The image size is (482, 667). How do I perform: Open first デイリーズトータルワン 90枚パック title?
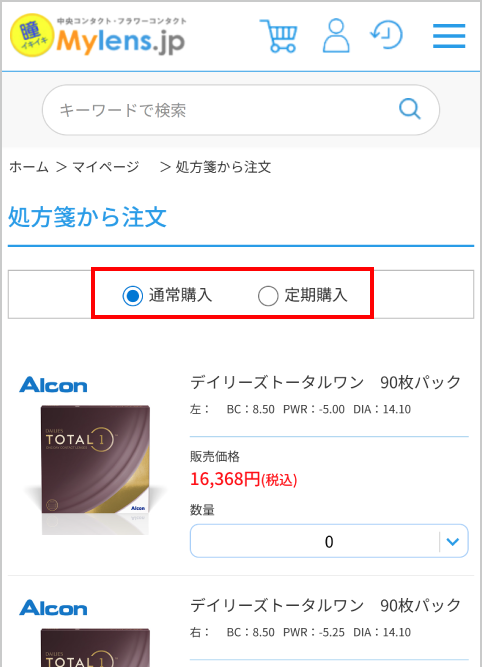pos(325,382)
